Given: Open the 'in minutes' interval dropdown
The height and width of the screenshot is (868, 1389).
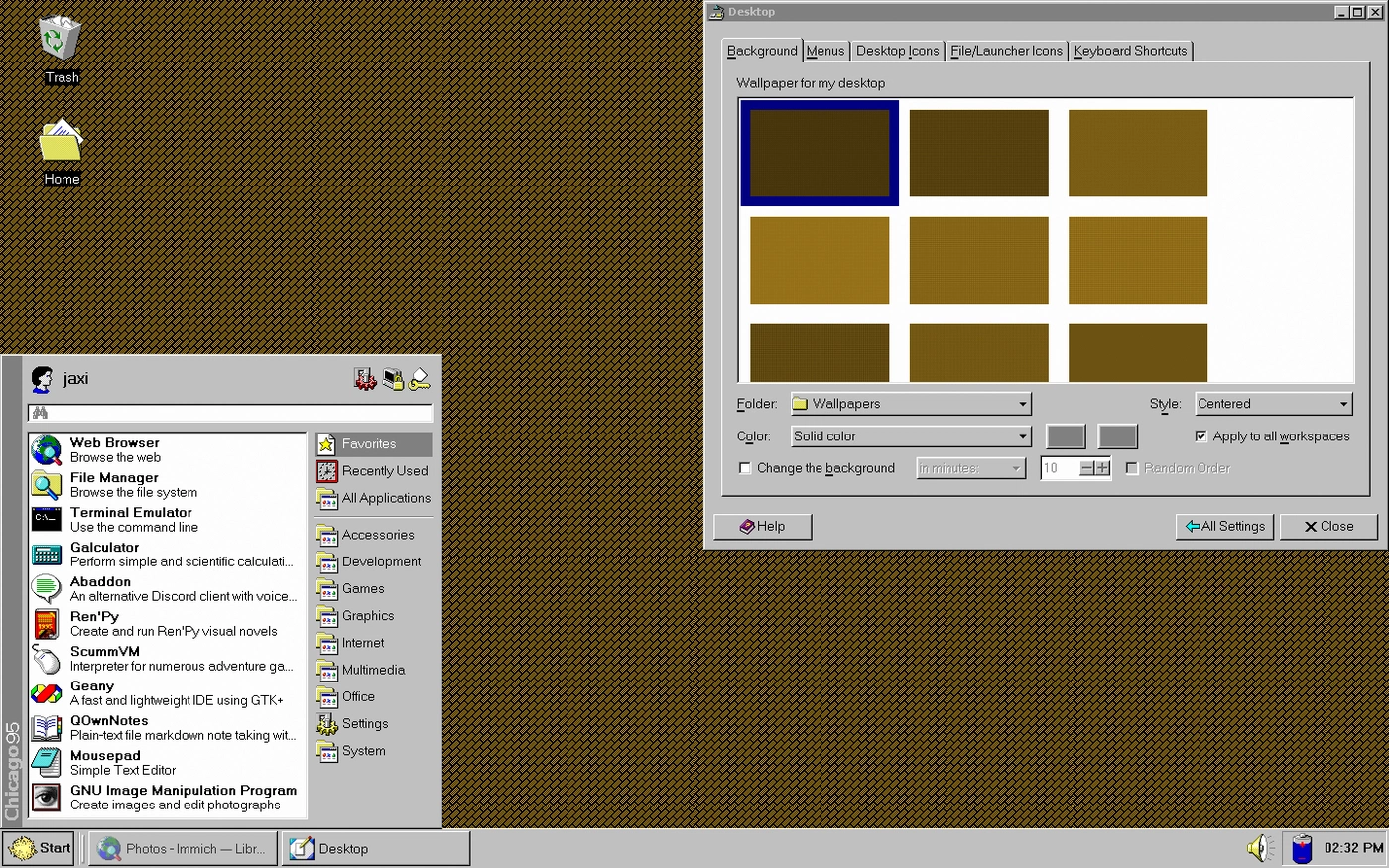Looking at the screenshot, I should [x=970, y=468].
